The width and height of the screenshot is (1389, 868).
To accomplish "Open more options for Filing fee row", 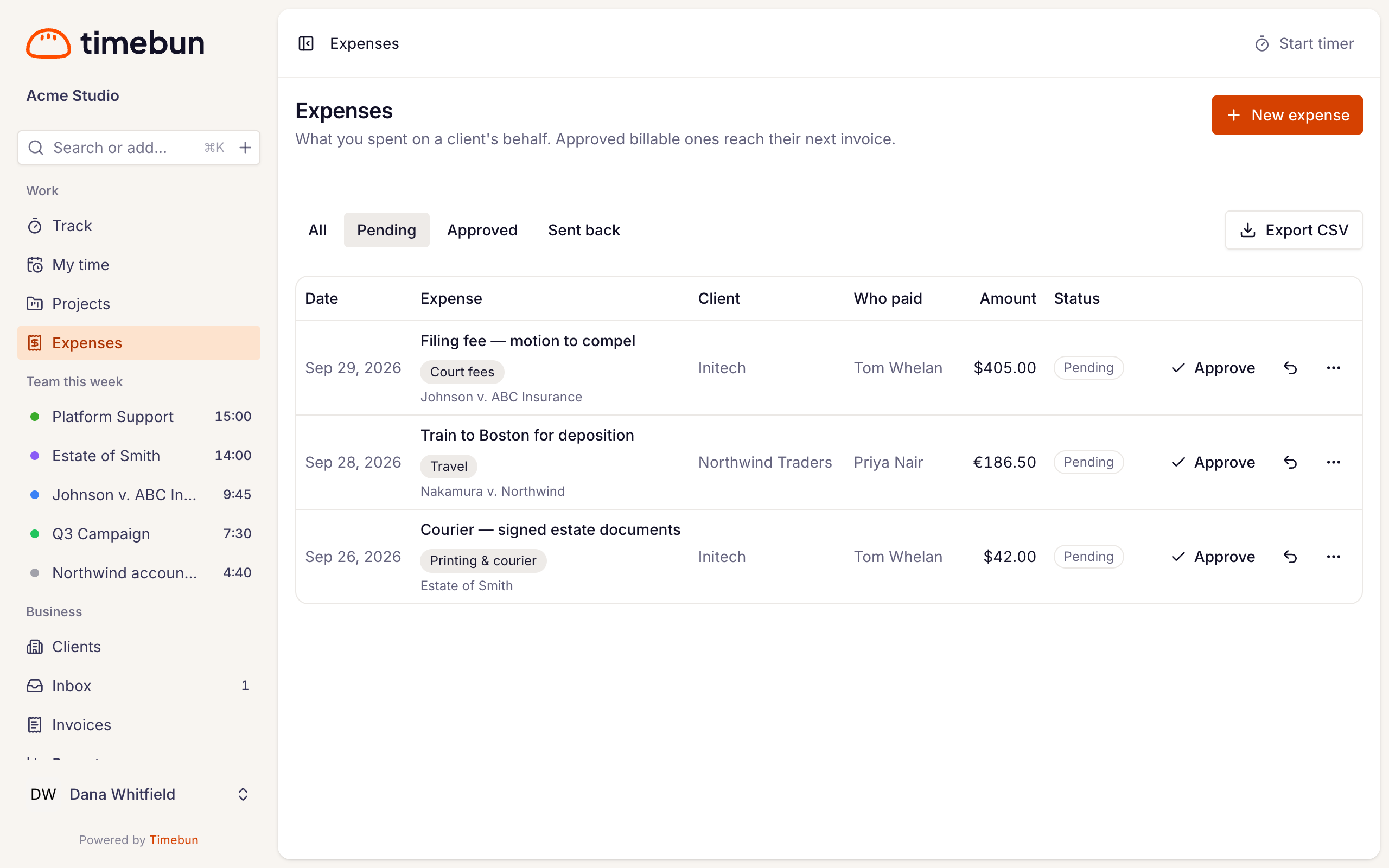I will point(1333,368).
